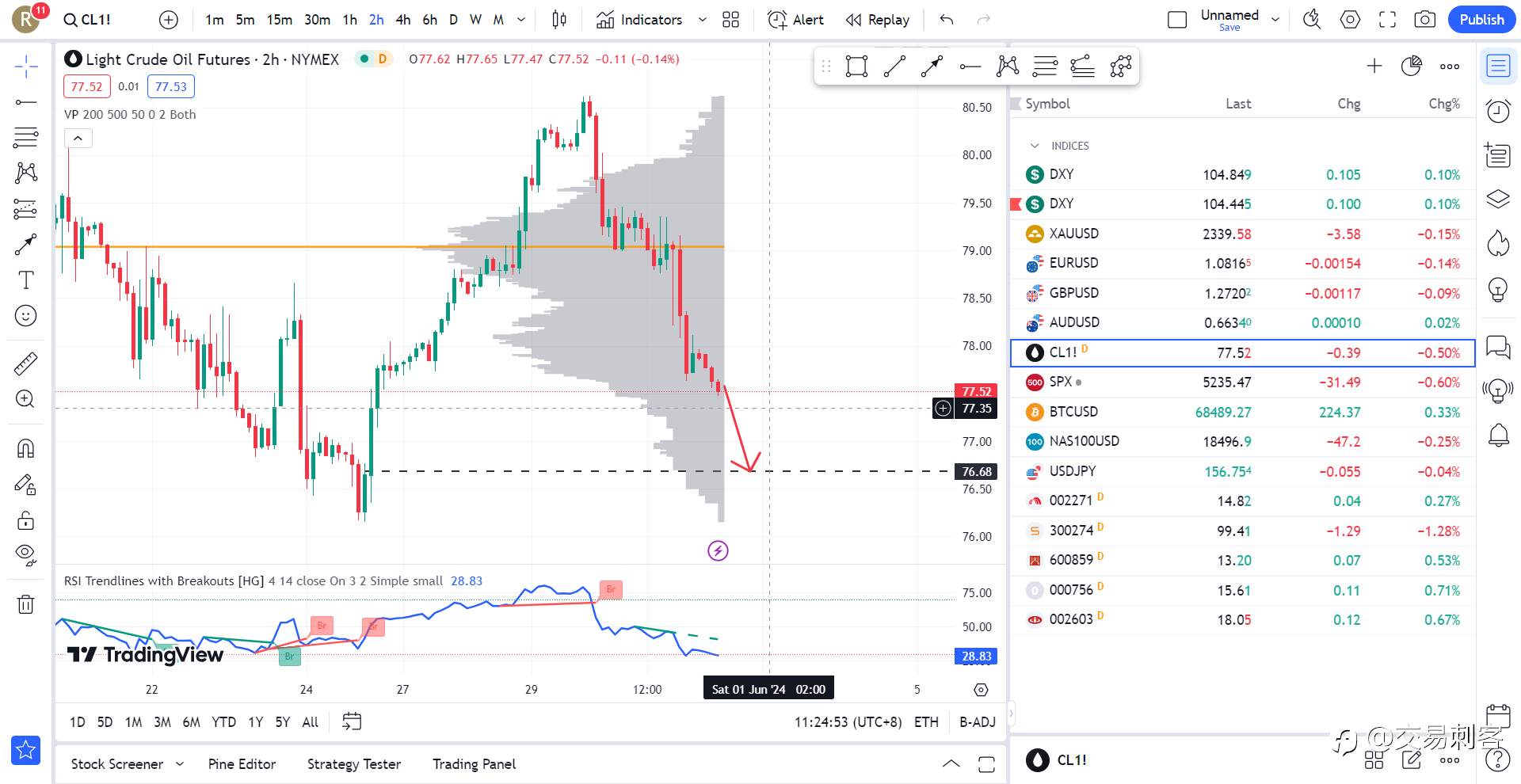
Task: Collapse the INDICES watchlist section
Action: pyautogui.click(x=1034, y=146)
